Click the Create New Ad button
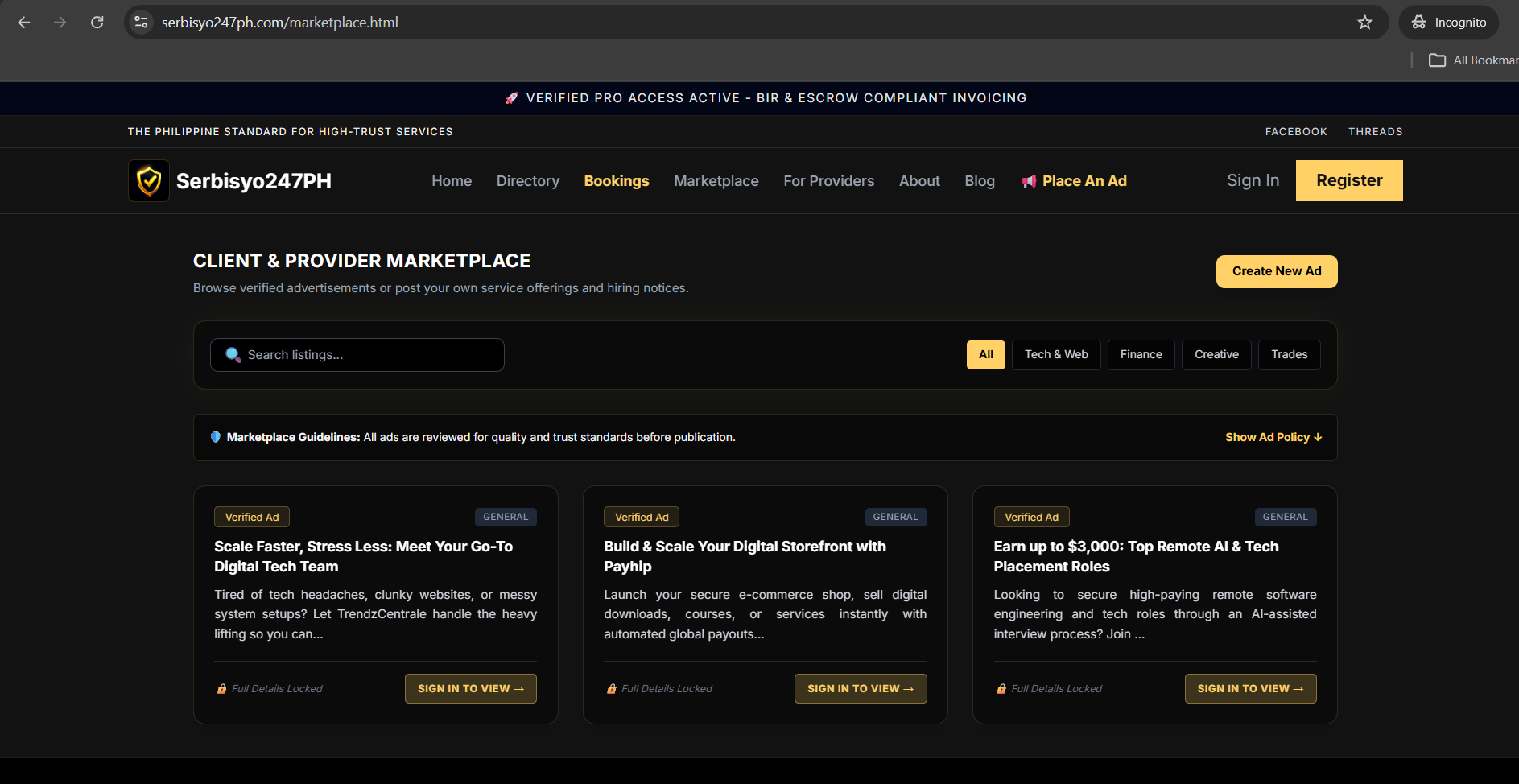The height and width of the screenshot is (784, 1519). pyautogui.click(x=1277, y=271)
